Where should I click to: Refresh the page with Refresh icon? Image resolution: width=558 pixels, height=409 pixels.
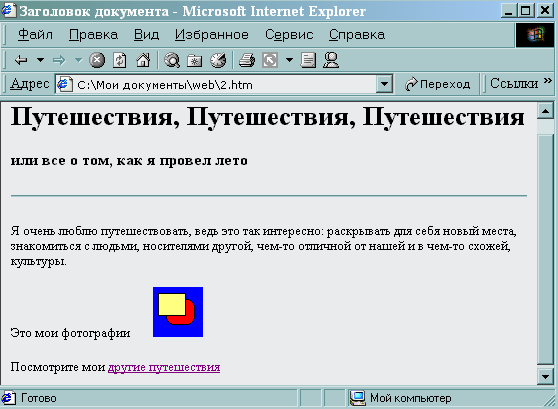120,60
